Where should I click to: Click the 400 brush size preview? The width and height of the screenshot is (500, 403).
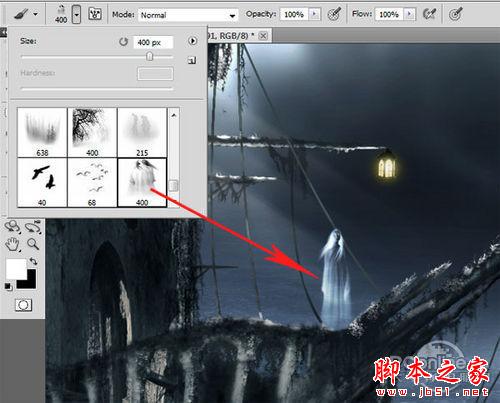coord(61,14)
